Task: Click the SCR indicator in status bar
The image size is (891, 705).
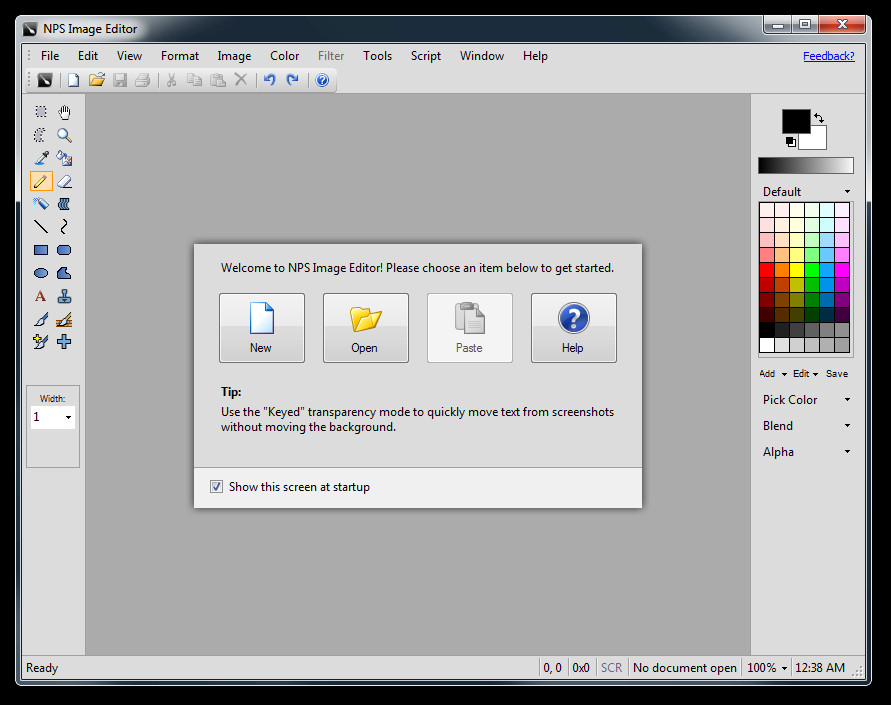Action: (x=611, y=668)
